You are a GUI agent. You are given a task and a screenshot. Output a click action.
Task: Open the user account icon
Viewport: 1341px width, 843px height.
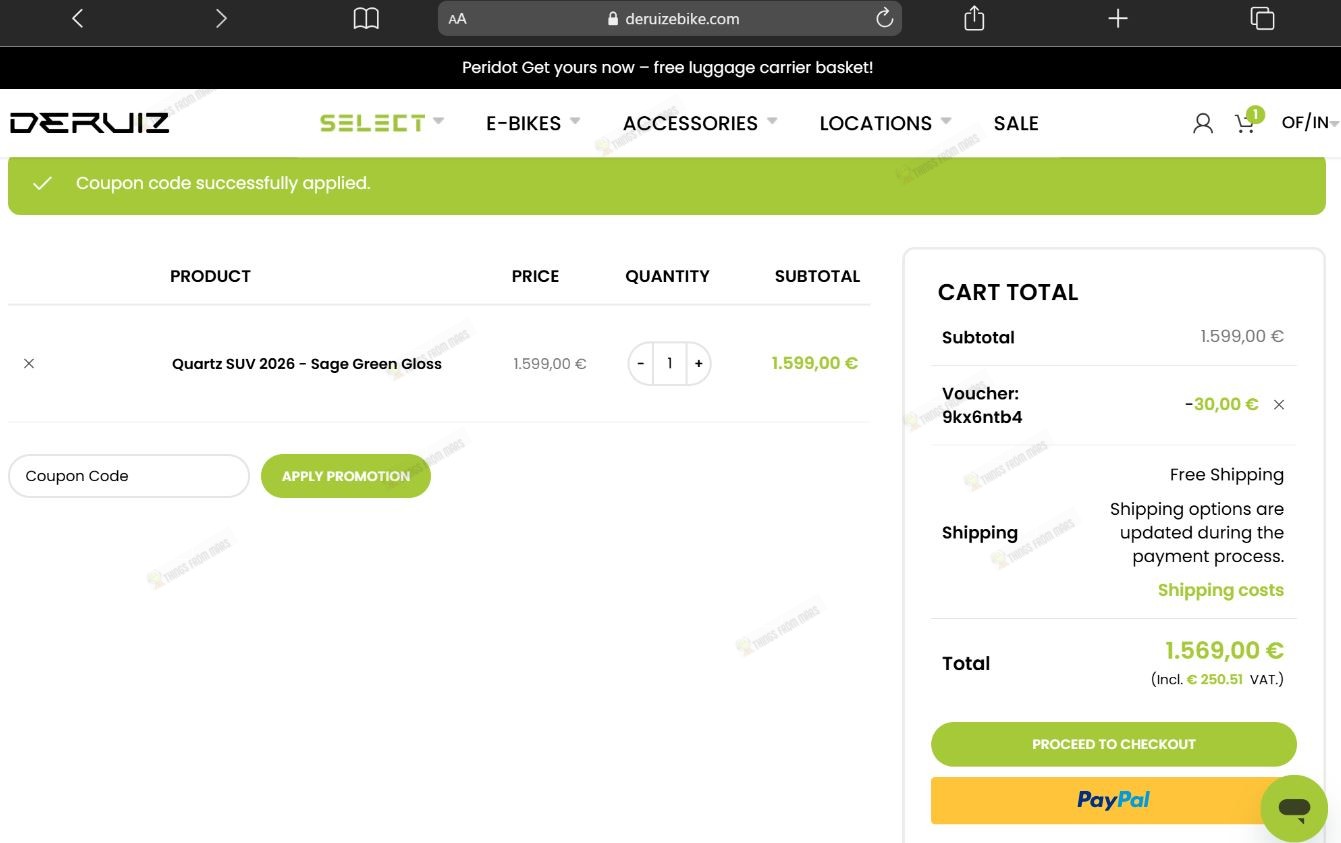click(1203, 123)
